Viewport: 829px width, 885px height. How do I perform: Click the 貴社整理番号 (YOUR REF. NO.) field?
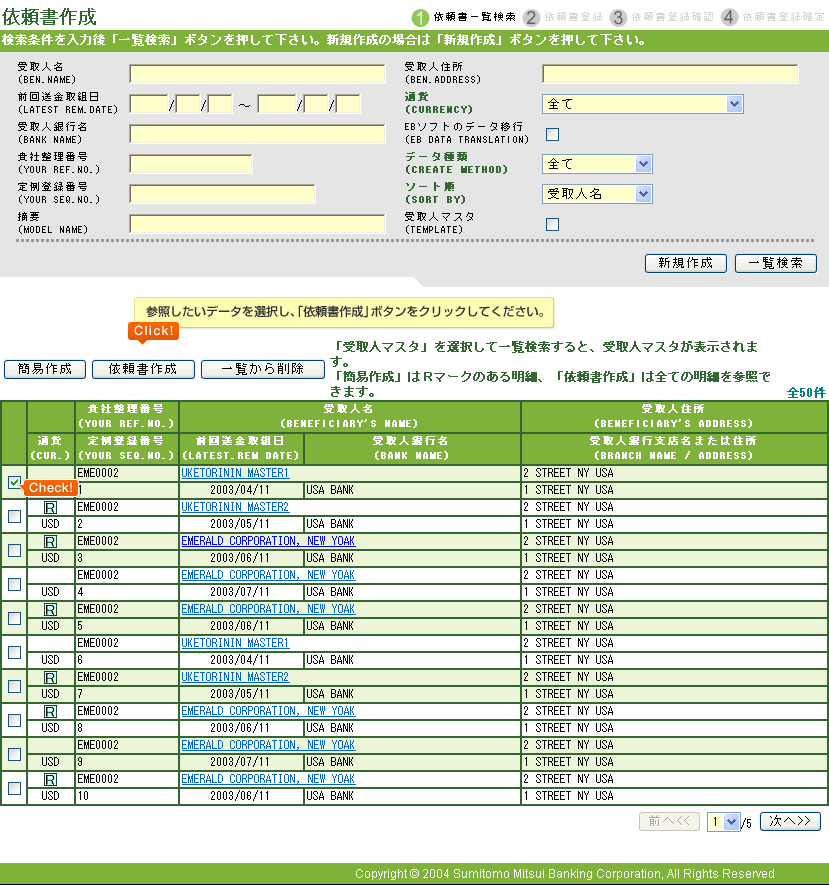(x=191, y=164)
